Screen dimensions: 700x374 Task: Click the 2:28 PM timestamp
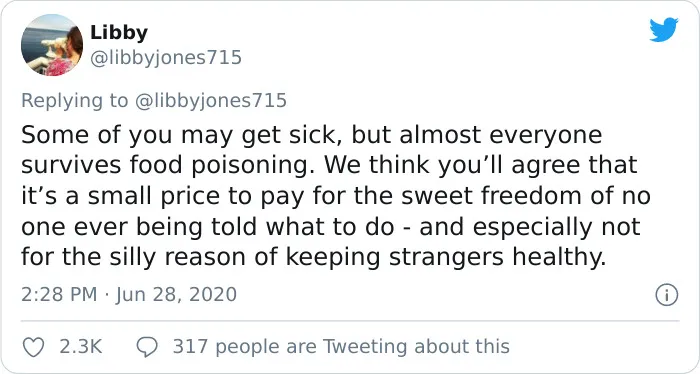tap(59, 295)
